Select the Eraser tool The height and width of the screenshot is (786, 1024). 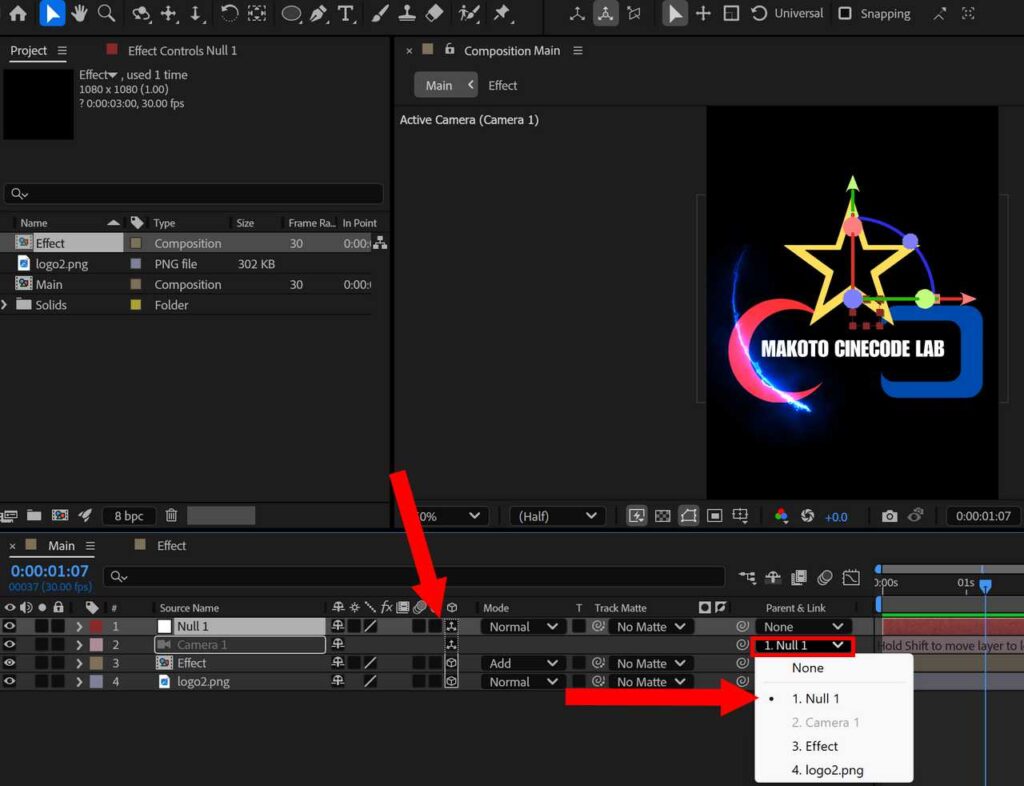(x=434, y=13)
